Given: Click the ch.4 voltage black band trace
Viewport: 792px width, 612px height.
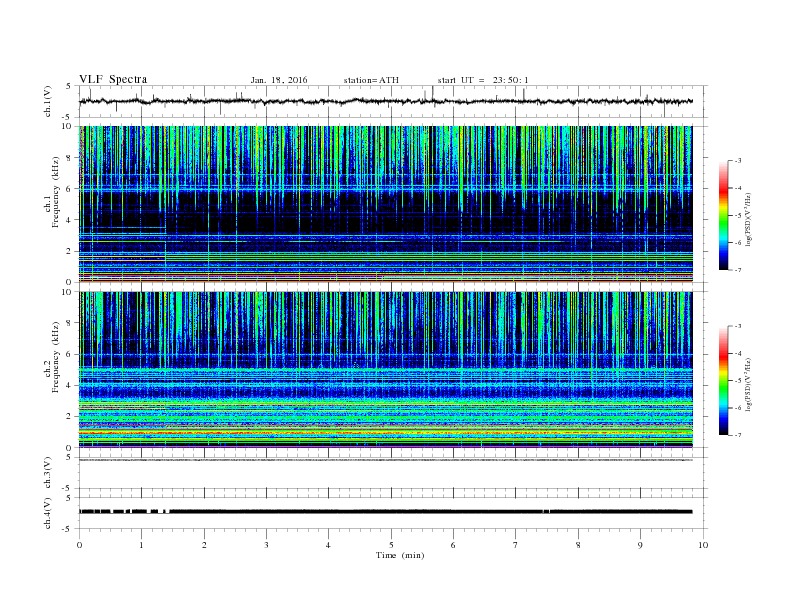Looking at the screenshot, I should click(386, 512).
